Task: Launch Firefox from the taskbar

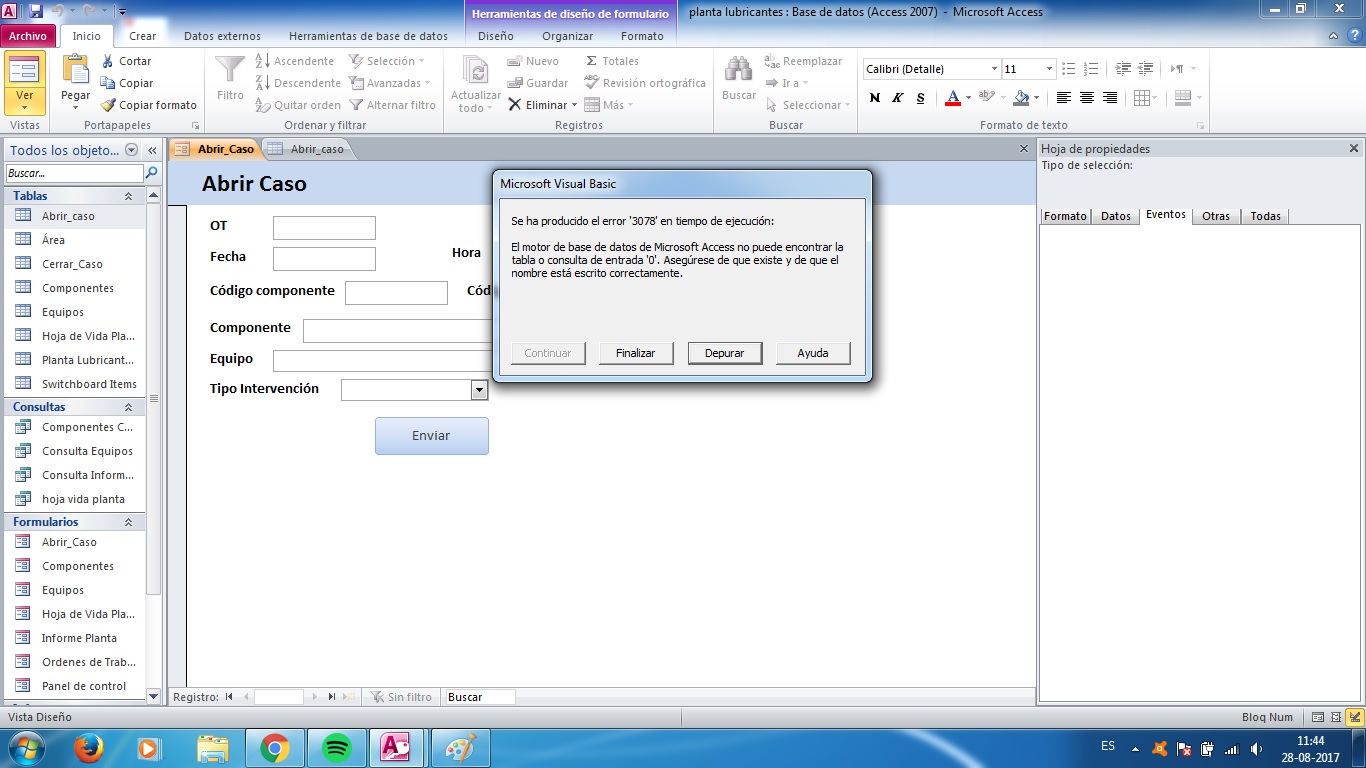Action: pyautogui.click(x=89, y=748)
